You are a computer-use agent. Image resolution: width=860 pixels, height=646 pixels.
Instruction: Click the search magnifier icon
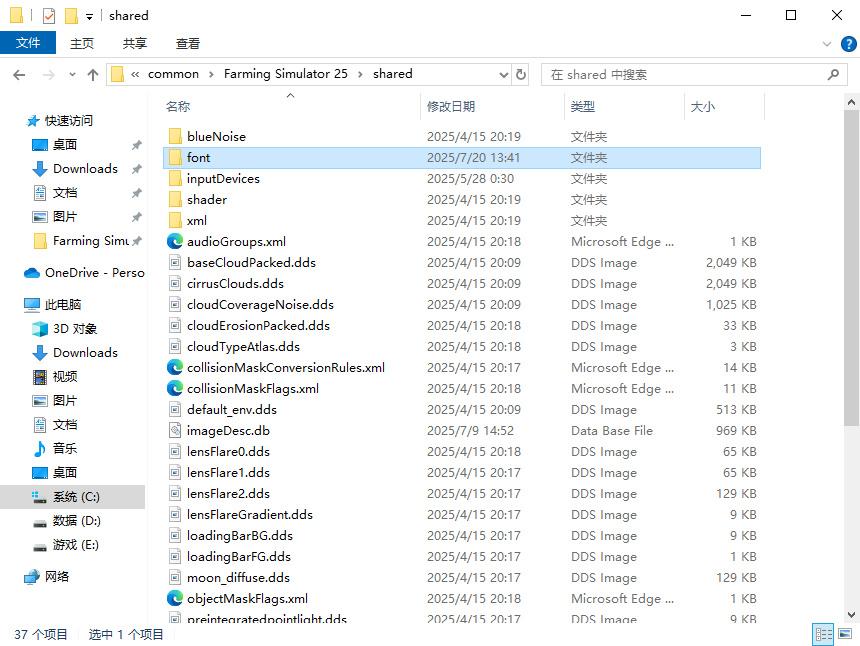(833, 75)
